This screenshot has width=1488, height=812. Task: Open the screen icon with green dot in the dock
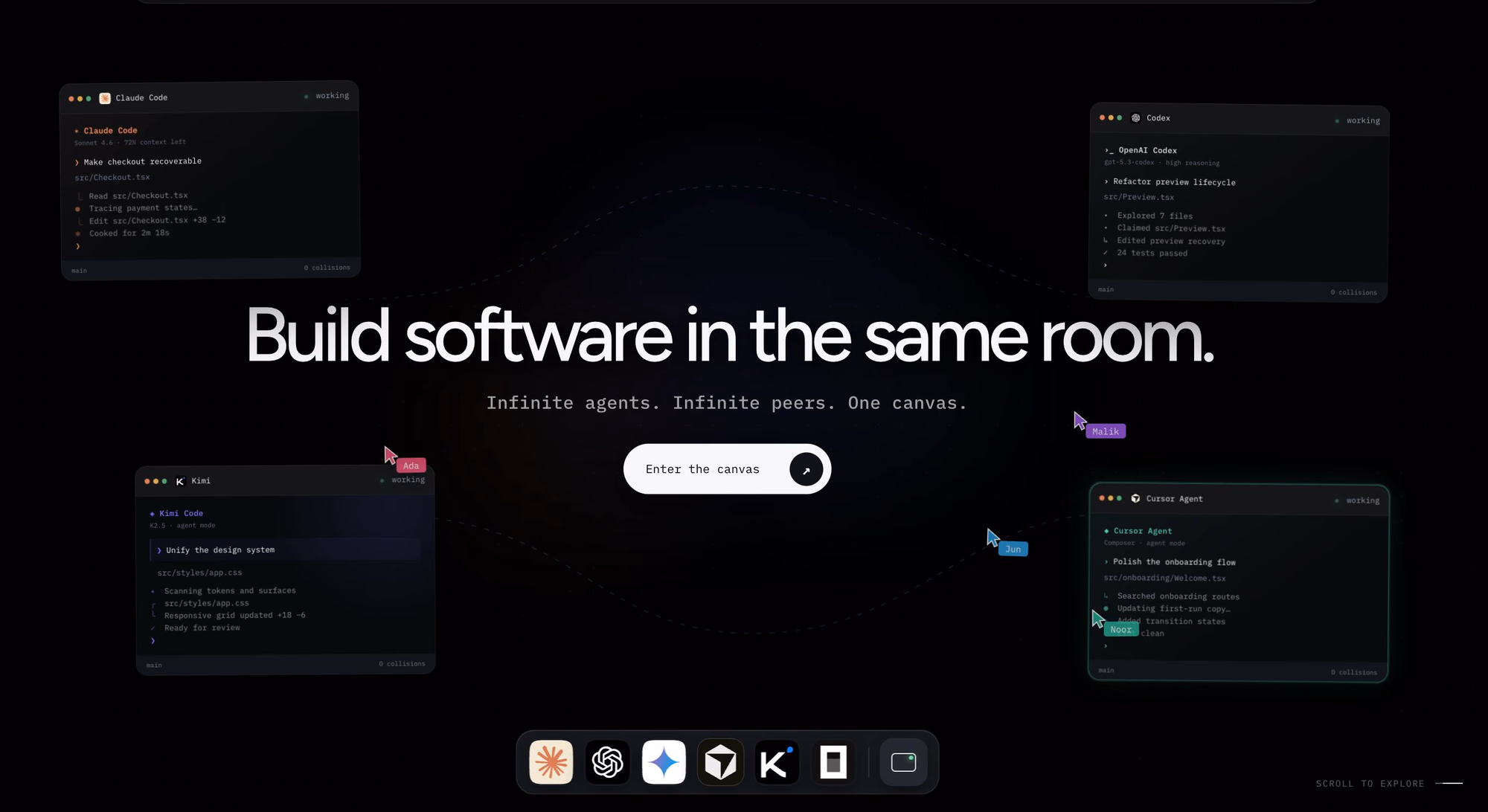point(903,762)
